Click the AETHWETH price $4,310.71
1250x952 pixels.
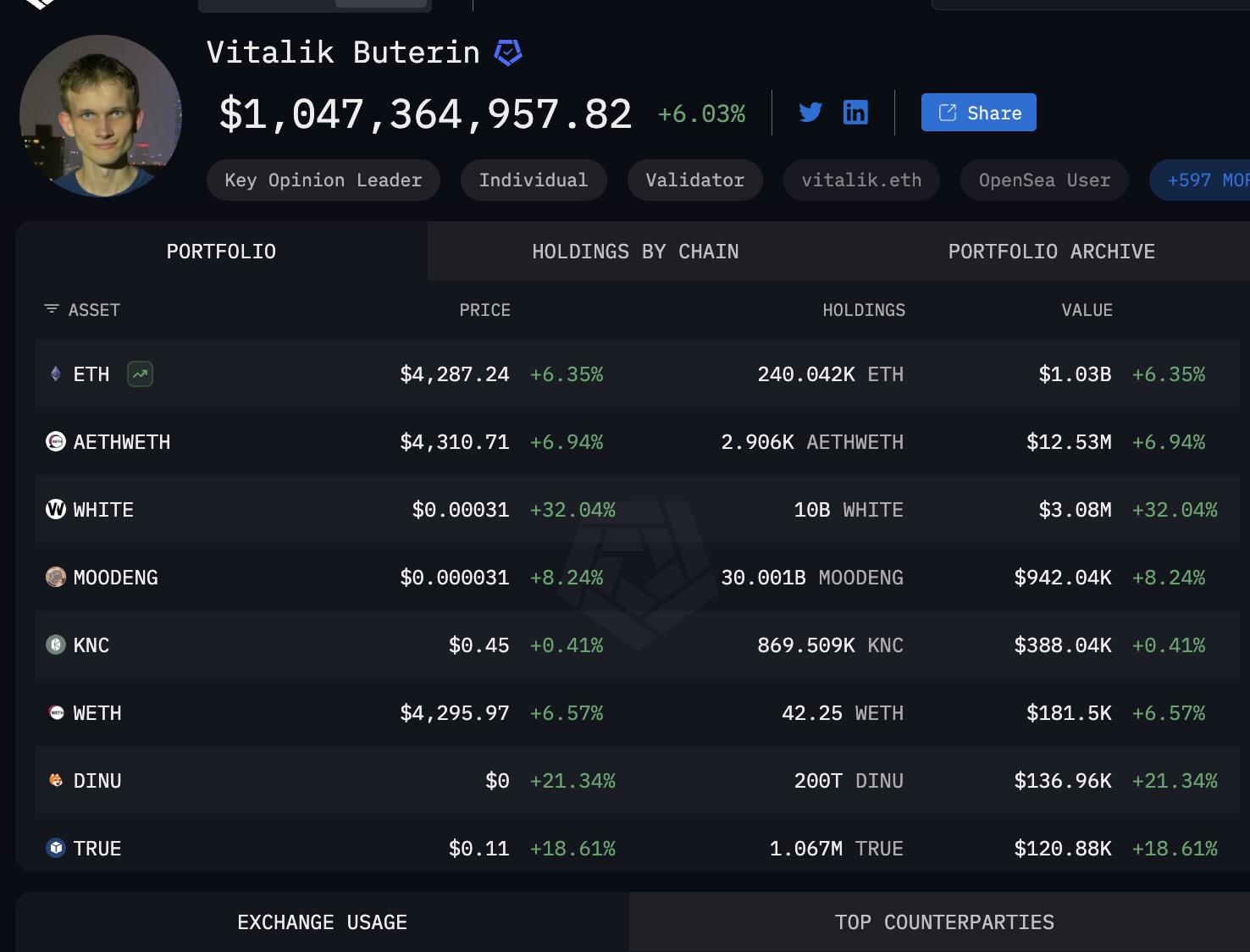click(x=455, y=442)
